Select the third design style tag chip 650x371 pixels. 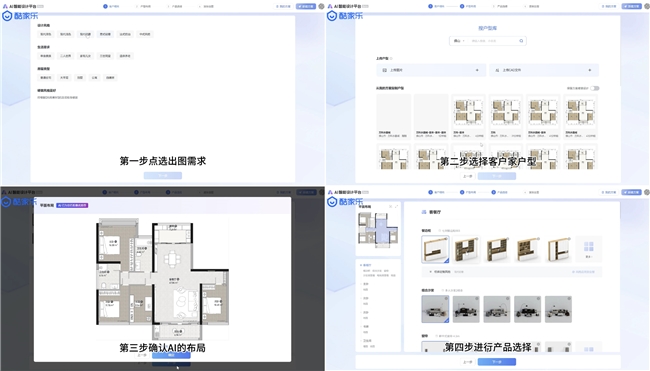[85, 34]
